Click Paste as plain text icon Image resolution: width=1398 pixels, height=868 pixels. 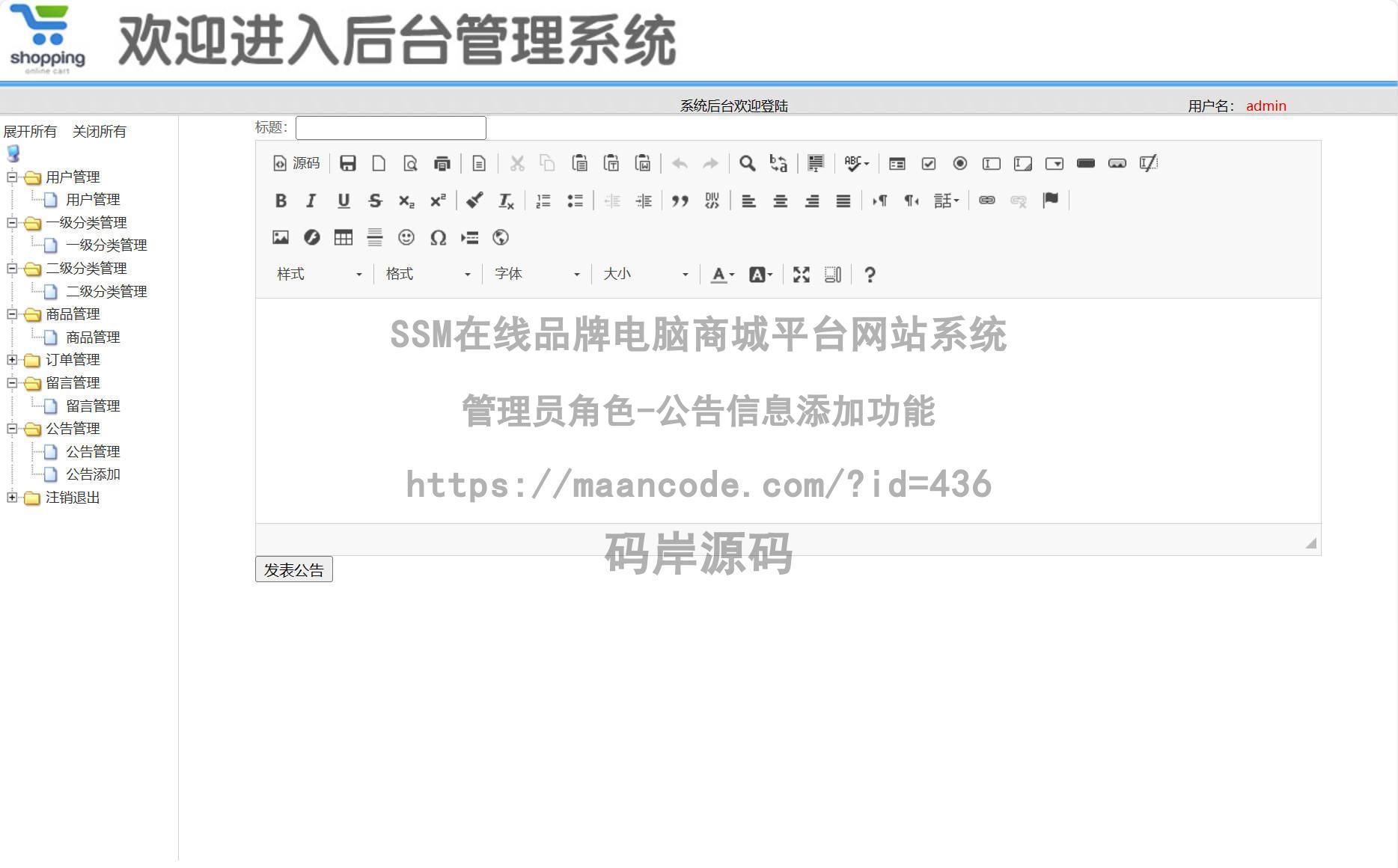point(611,163)
